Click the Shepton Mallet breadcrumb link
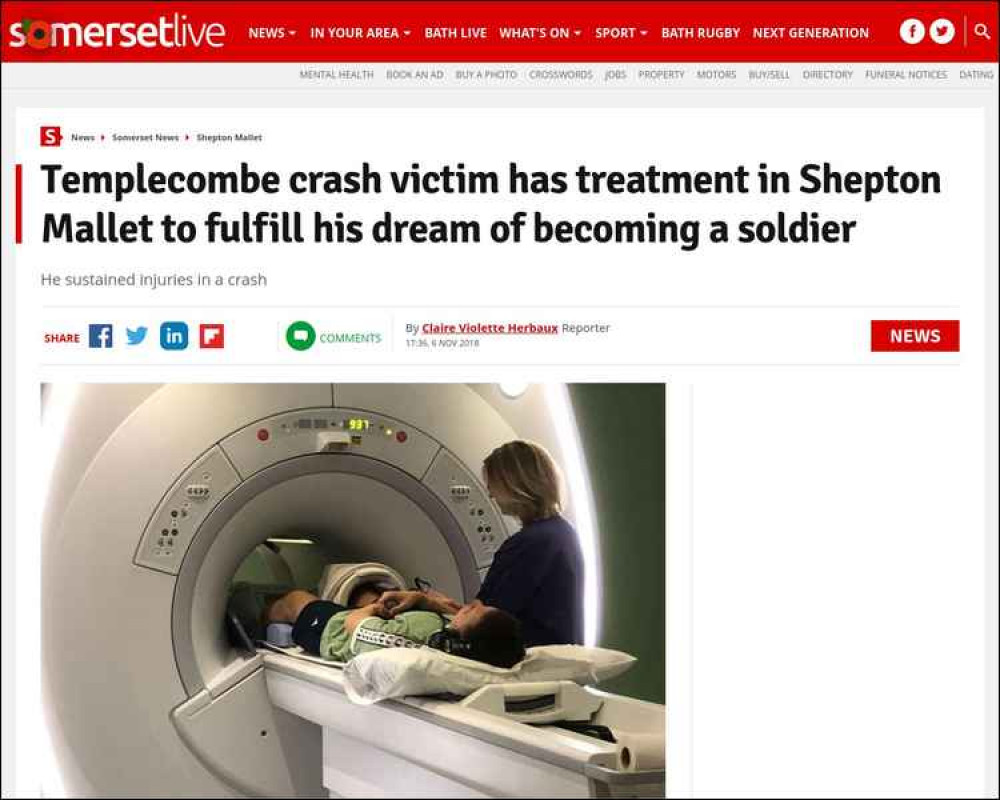Screen dimensions: 1000x800 pos(229,137)
